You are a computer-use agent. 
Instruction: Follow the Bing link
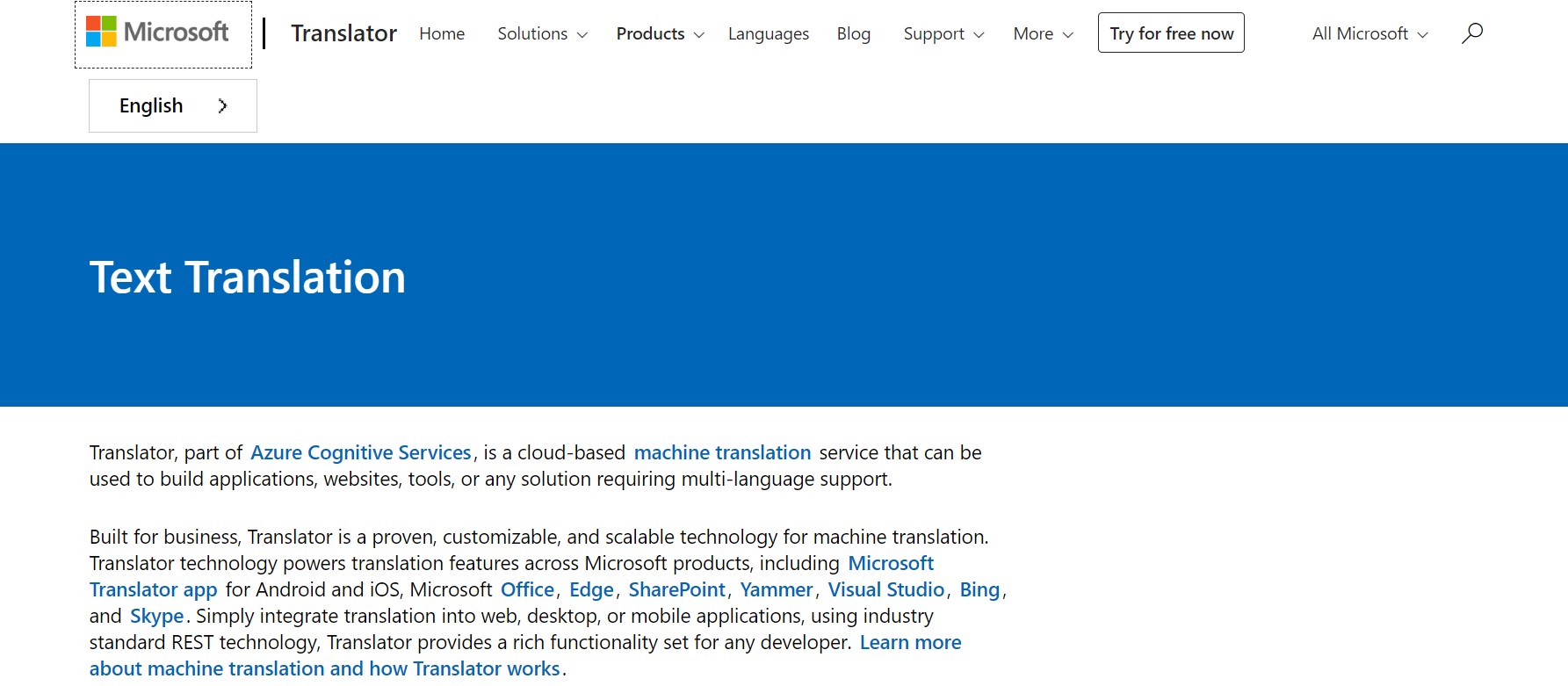click(x=979, y=589)
